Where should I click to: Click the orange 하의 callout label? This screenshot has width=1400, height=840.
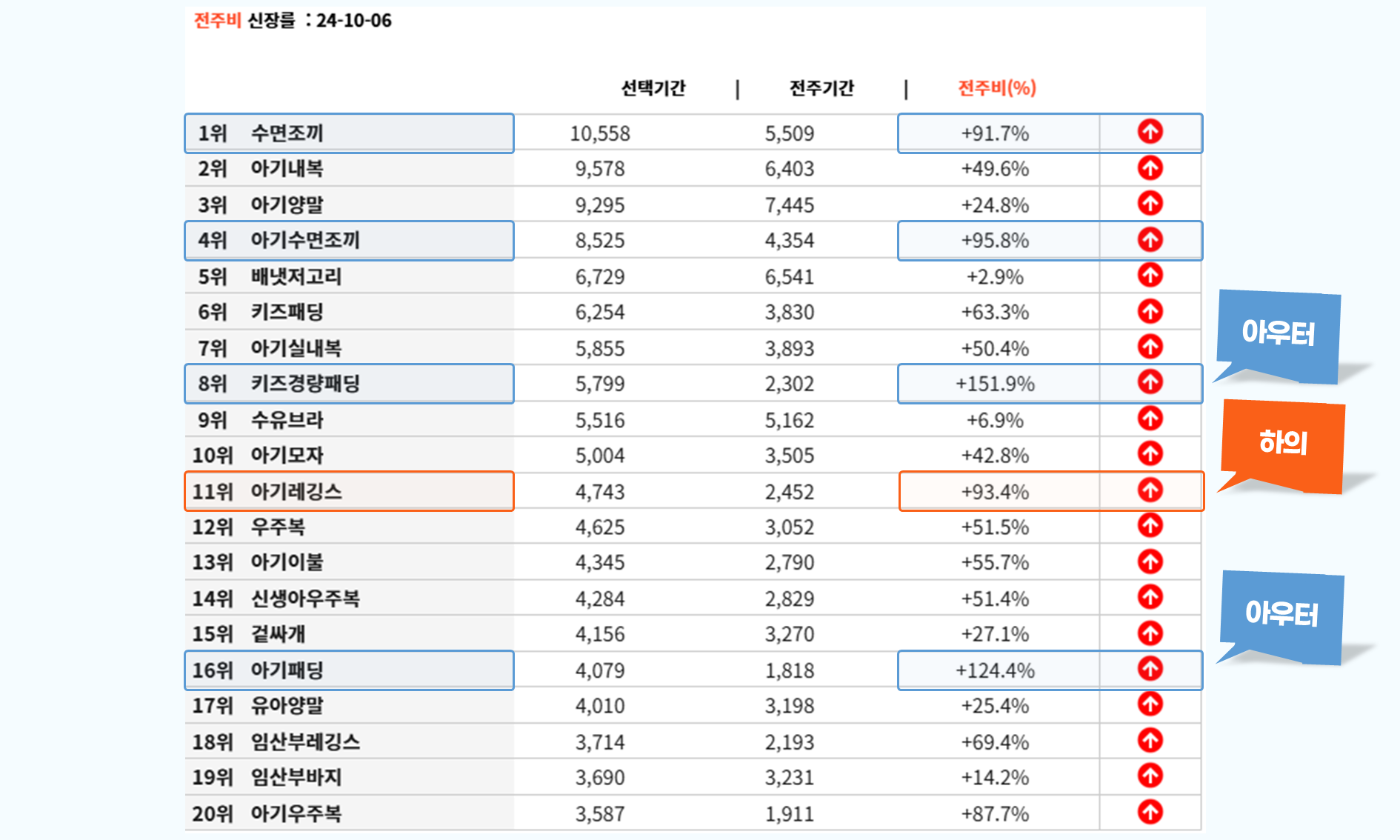(x=1283, y=443)
